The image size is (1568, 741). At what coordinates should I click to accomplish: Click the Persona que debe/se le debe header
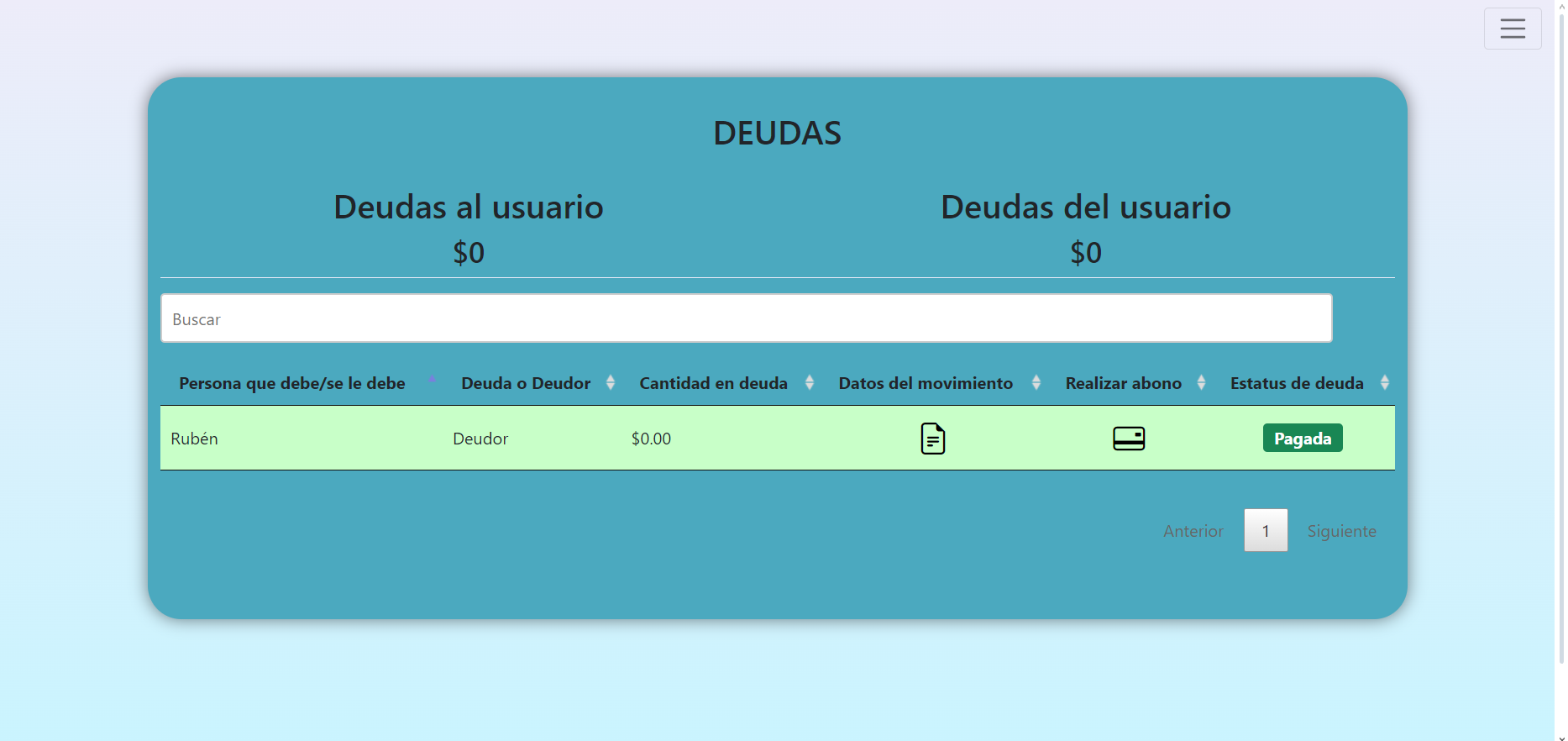click(291, 383)
